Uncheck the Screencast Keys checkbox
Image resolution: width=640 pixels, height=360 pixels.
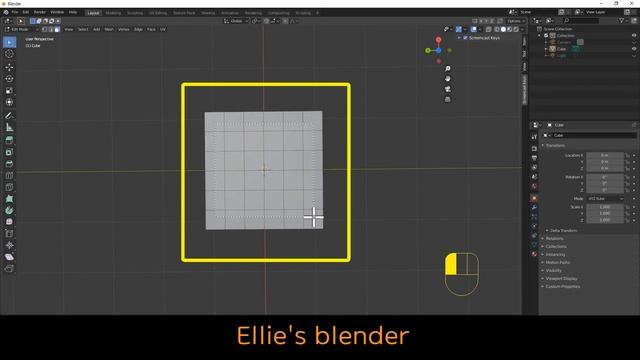pyautogui.click(x=465, y=38)
